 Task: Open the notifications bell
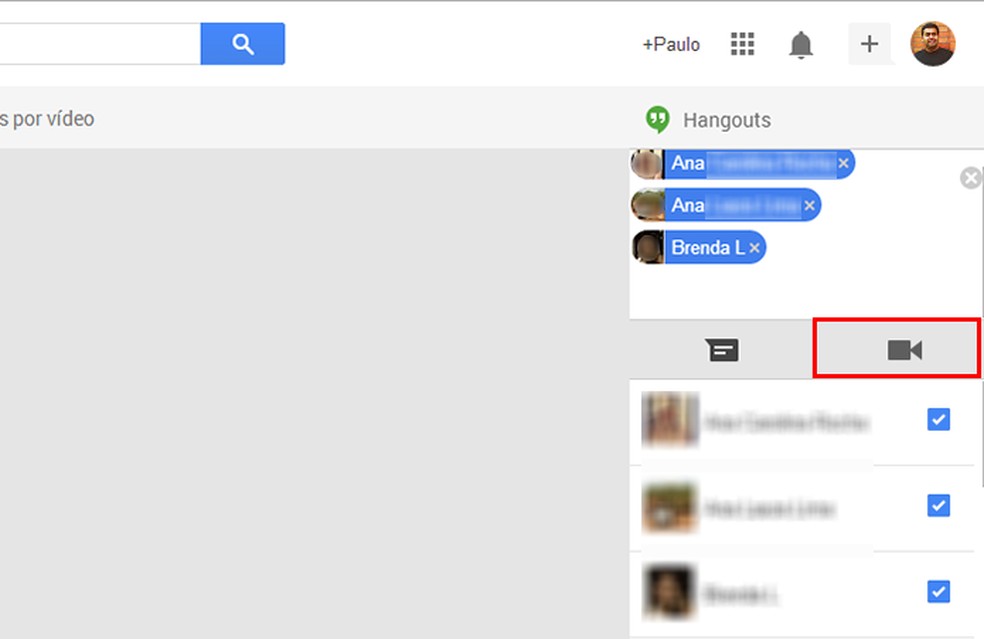point(801,45)
